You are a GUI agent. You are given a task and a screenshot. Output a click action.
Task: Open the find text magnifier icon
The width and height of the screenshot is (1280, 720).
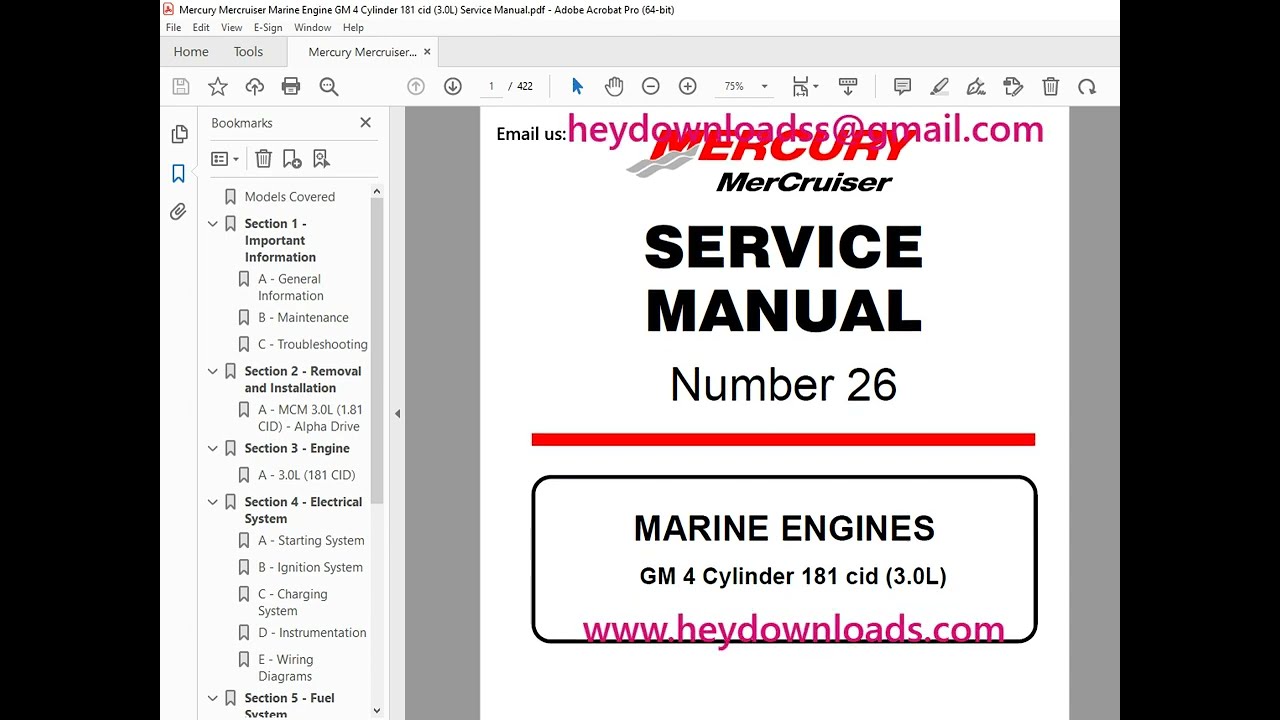[x=328, y=87]
